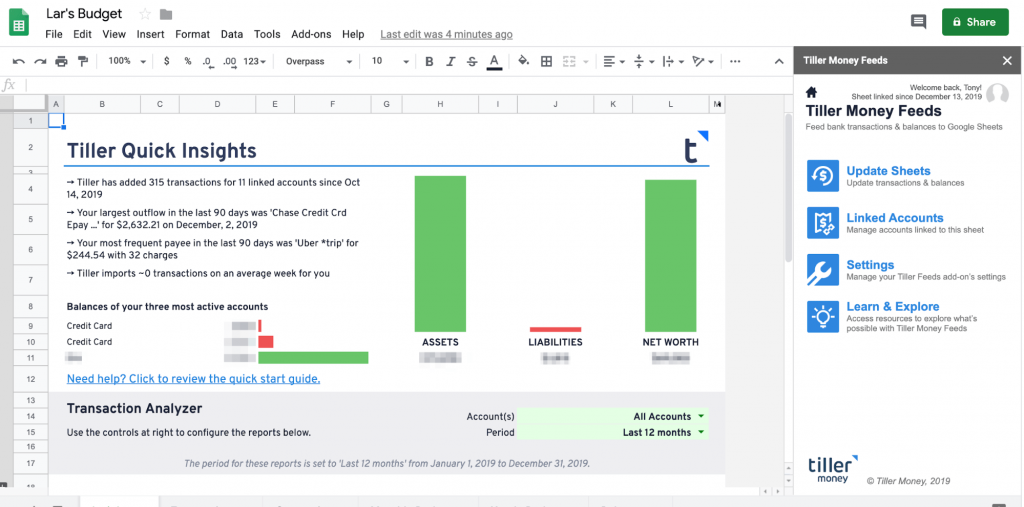Viewport: 1024px width, 507px height.
Task: Click the move to folder icon
Action: (x=166, y=14)
